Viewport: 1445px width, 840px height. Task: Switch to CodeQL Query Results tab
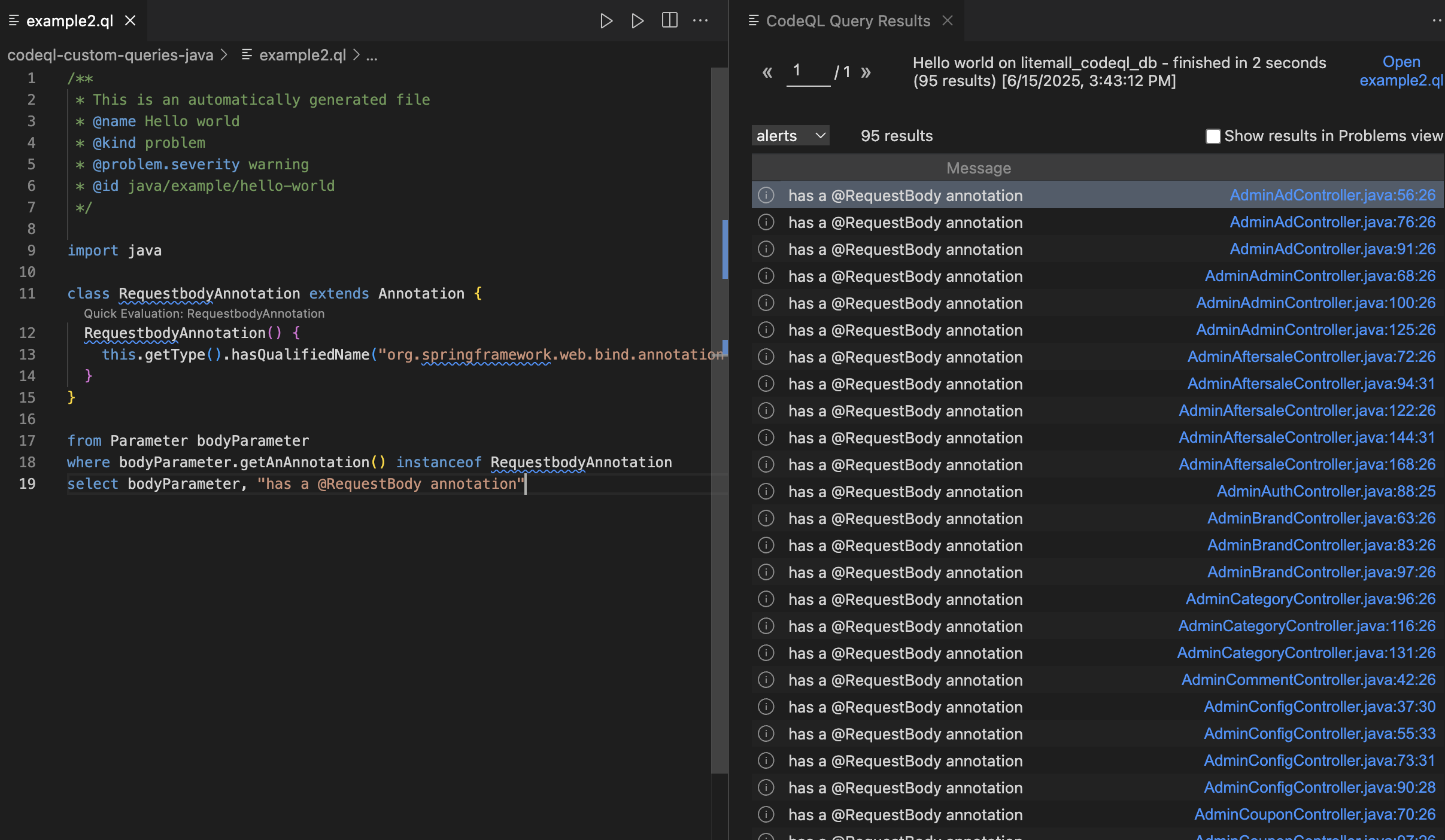[x=848, y=21]
